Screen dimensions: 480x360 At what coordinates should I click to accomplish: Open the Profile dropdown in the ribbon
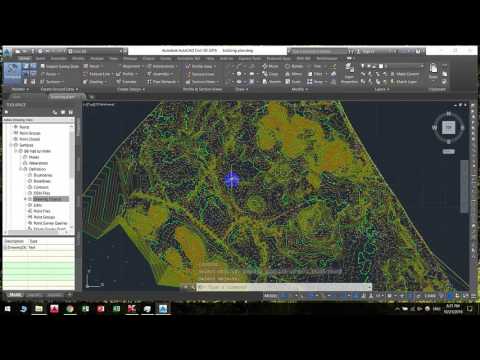(x=127, y=74)
